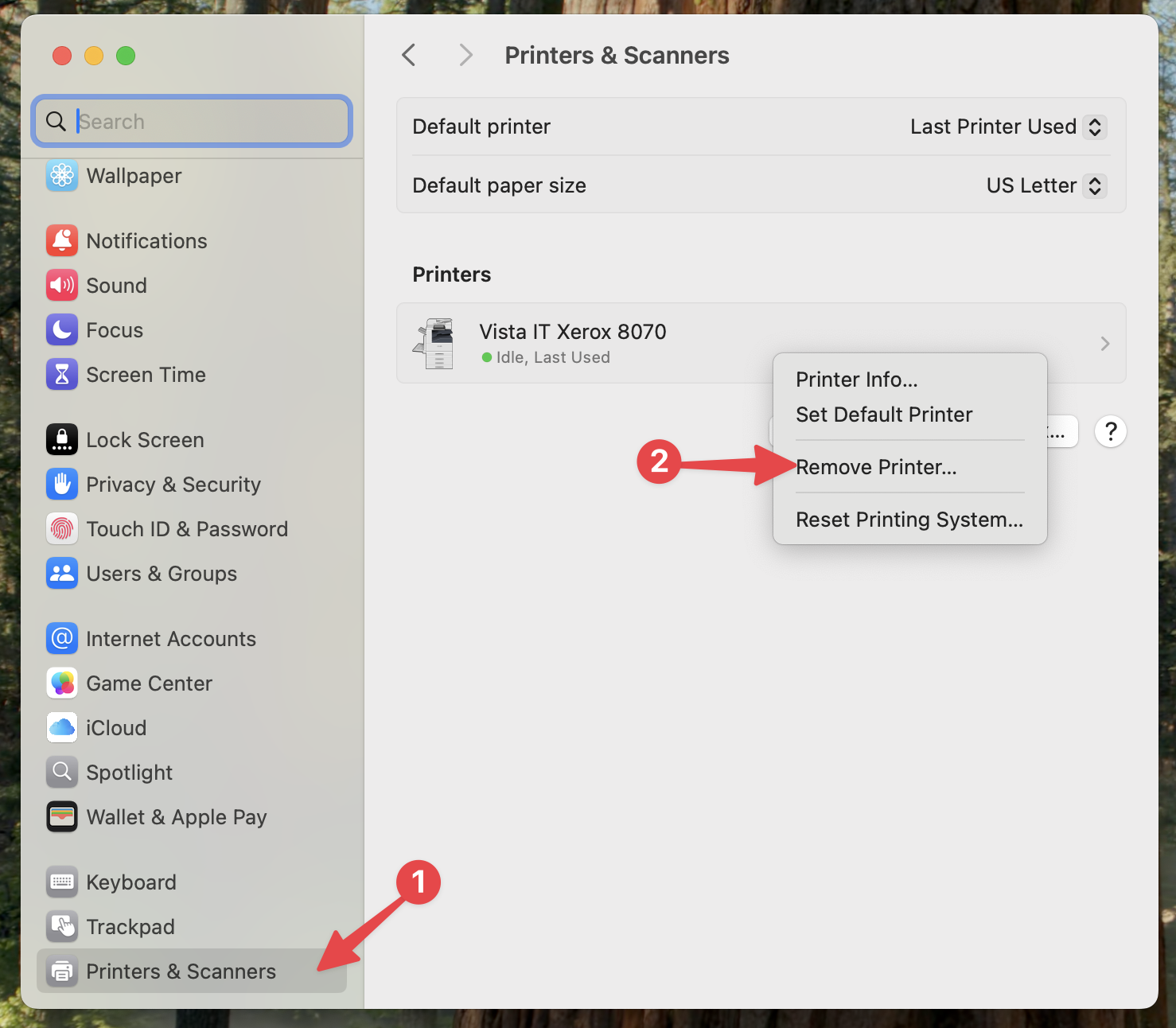
Task: Open Users & Groups in sidebar
Action: pyautogui.click(x=162, y=574)
